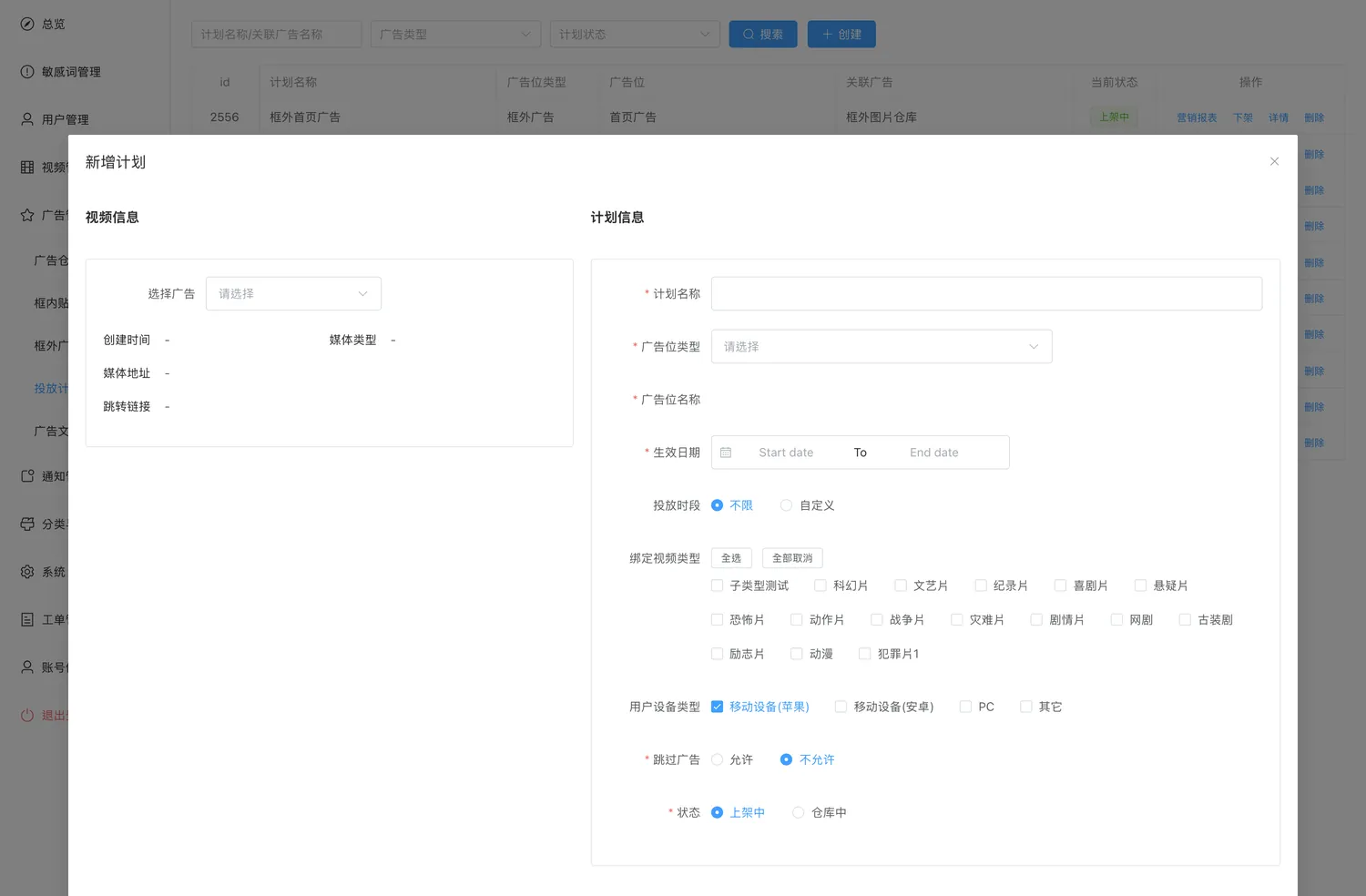
Task: Click the star icon for 广告 menu
Action: pyautogui.click(x=27, y=215)
